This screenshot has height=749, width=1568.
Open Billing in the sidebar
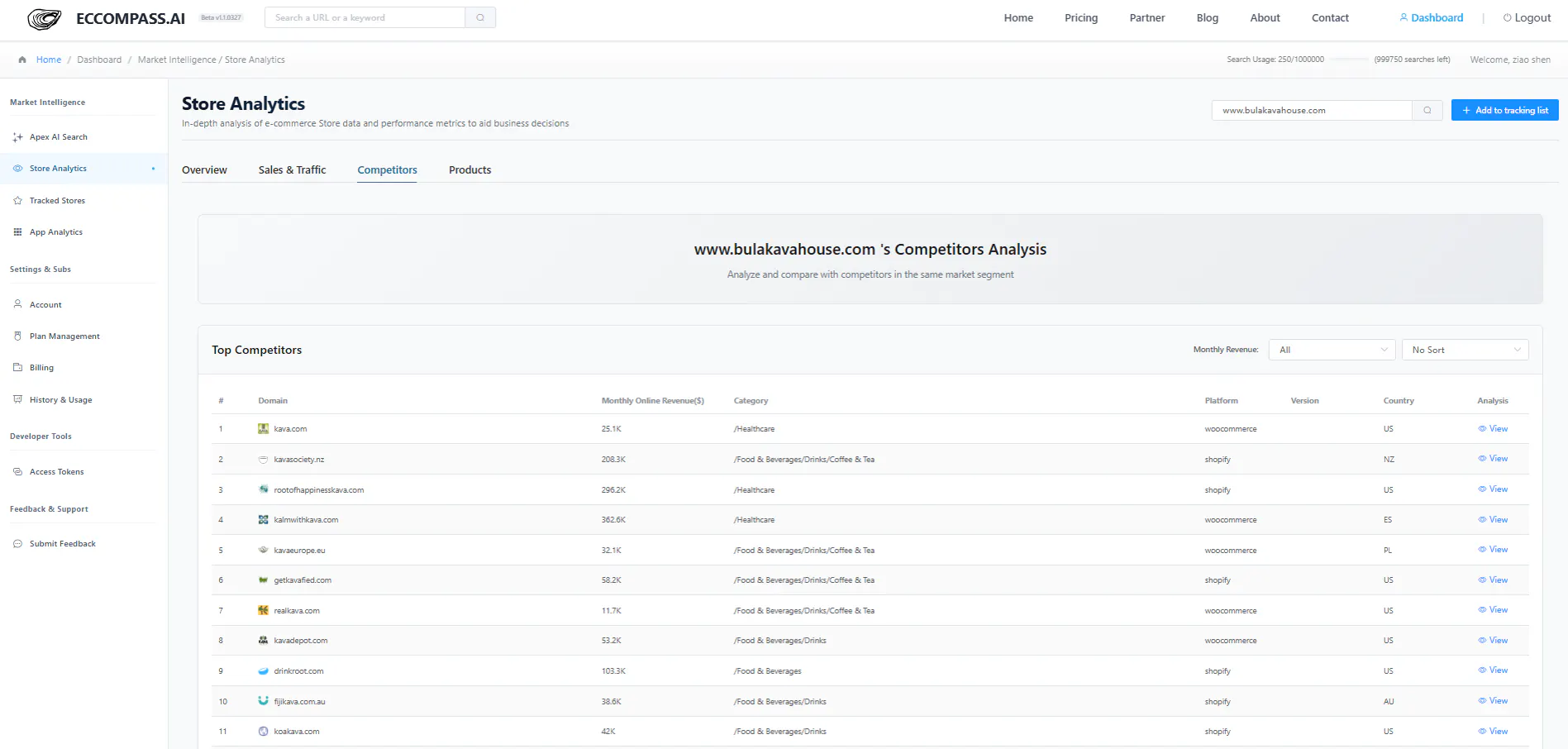pyautogui.click(x=41, y=368)
